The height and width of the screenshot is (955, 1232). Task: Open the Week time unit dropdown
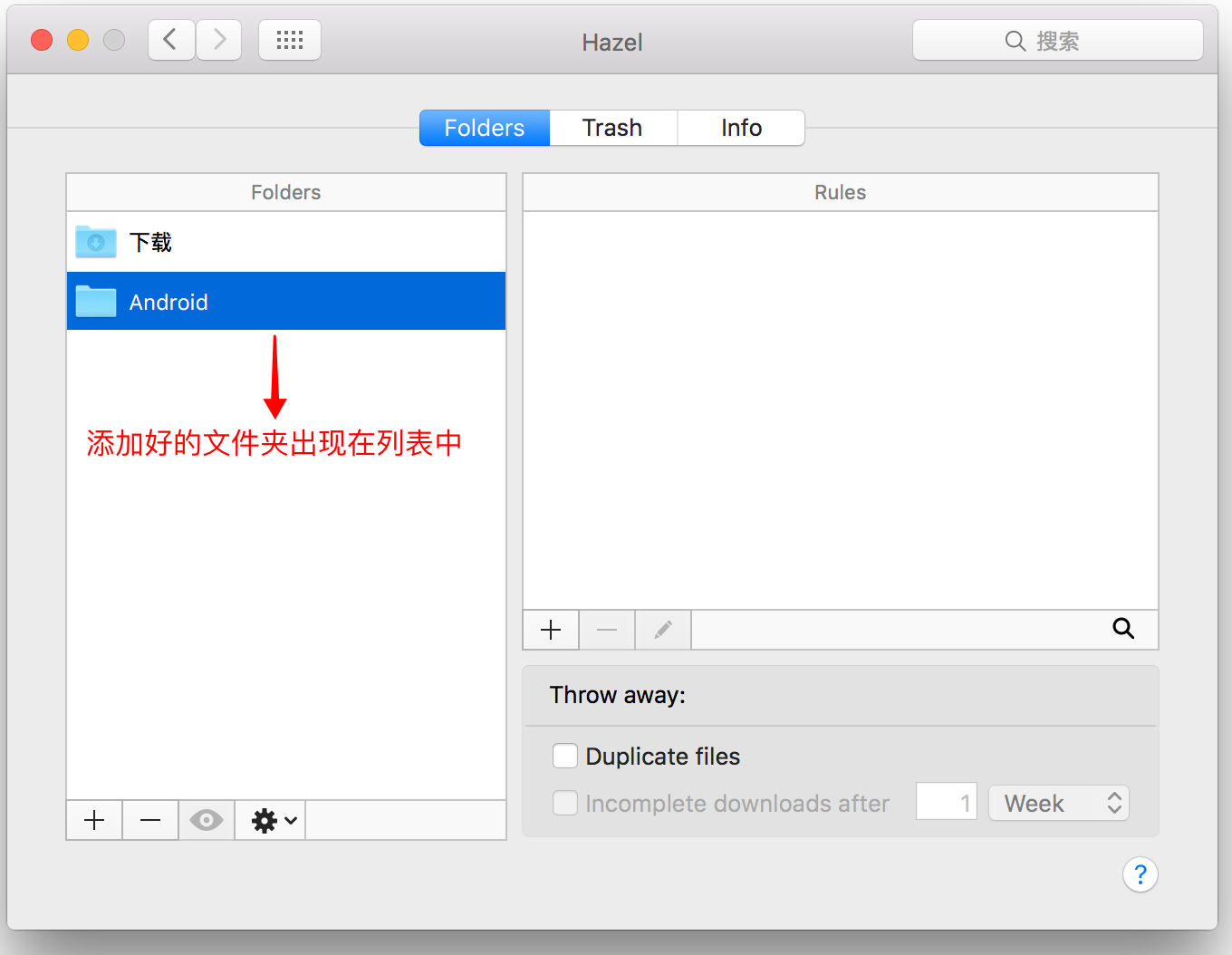[1058, 803]
